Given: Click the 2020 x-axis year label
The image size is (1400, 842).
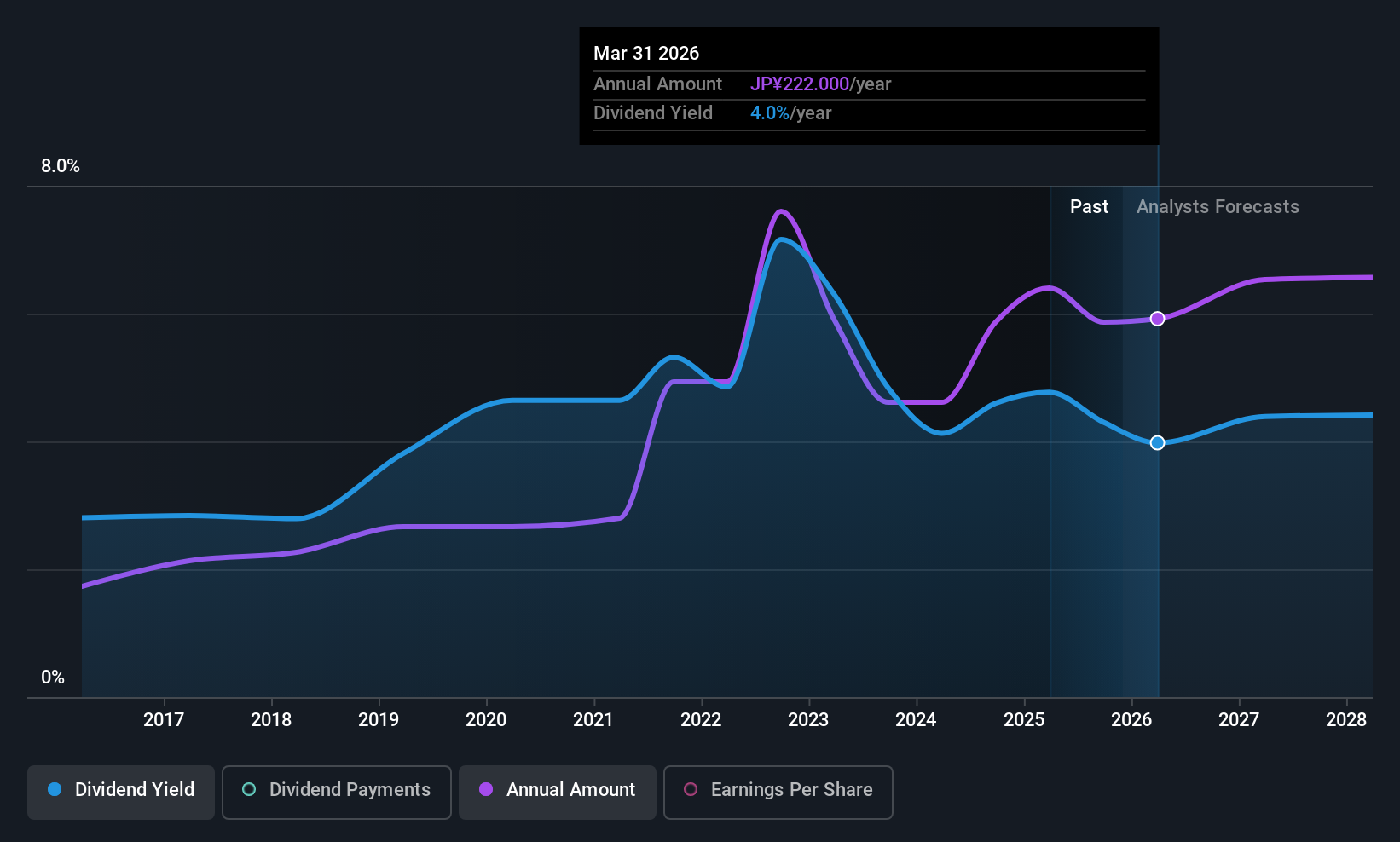Looking at the screenshot, I should 486,720.
